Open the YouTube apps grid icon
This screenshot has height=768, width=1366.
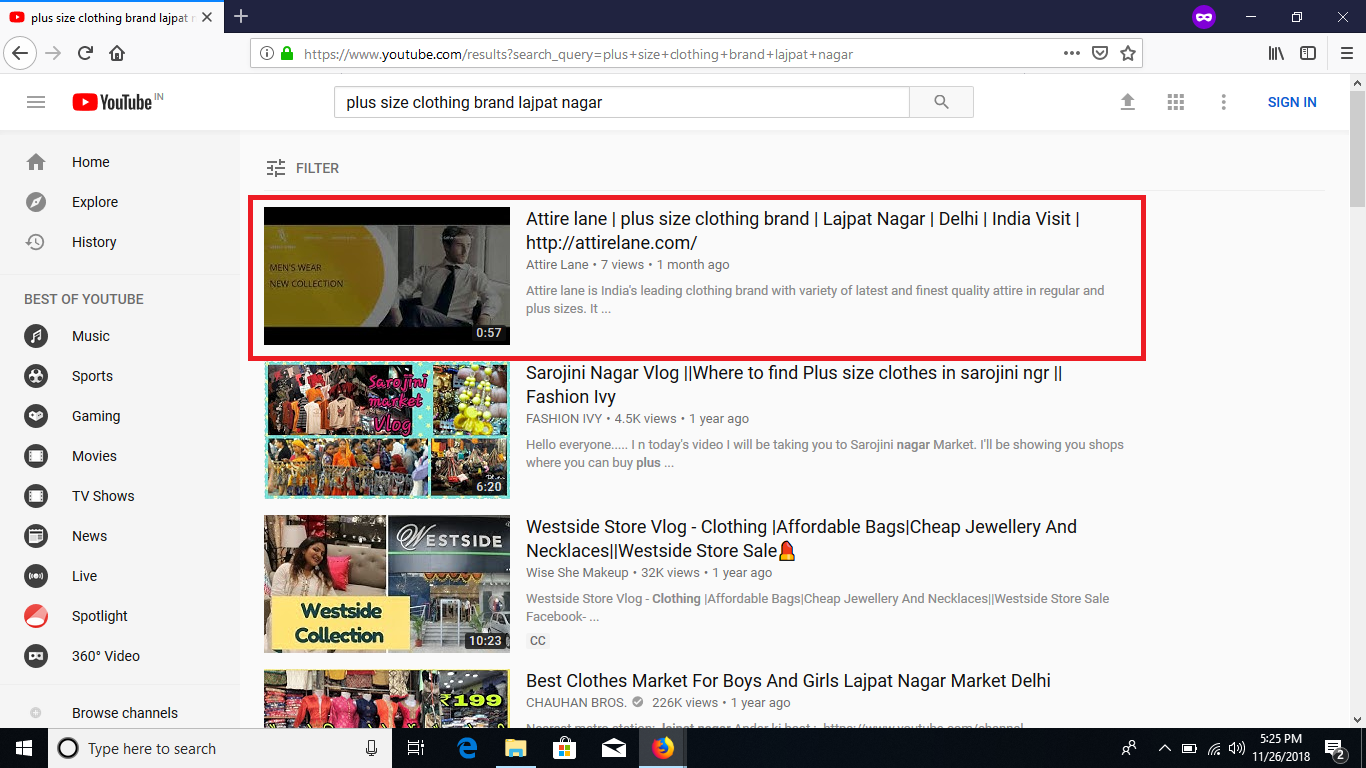1175,102
